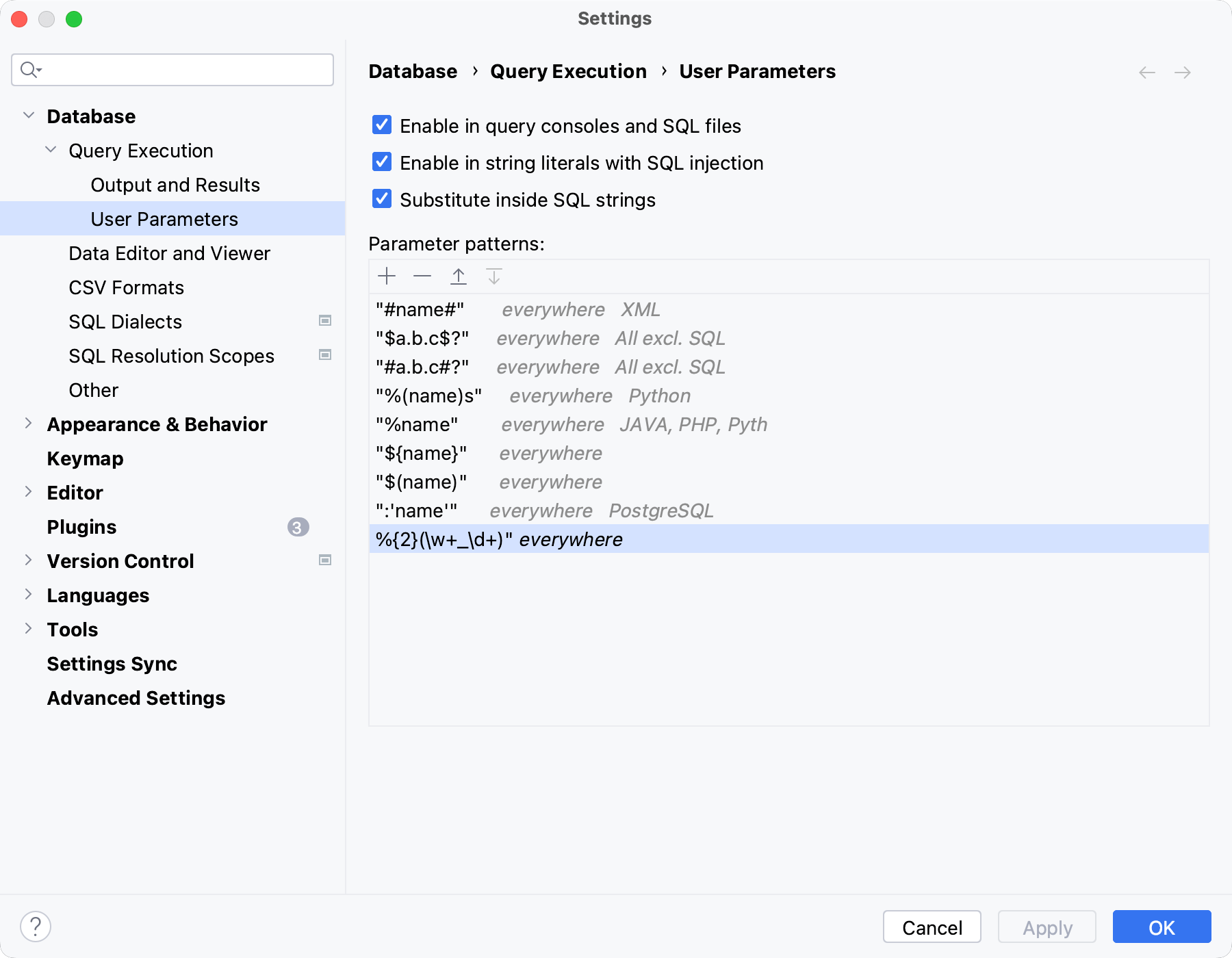Uncheck Enable in string literals with SQL injection

coord(381,161)
